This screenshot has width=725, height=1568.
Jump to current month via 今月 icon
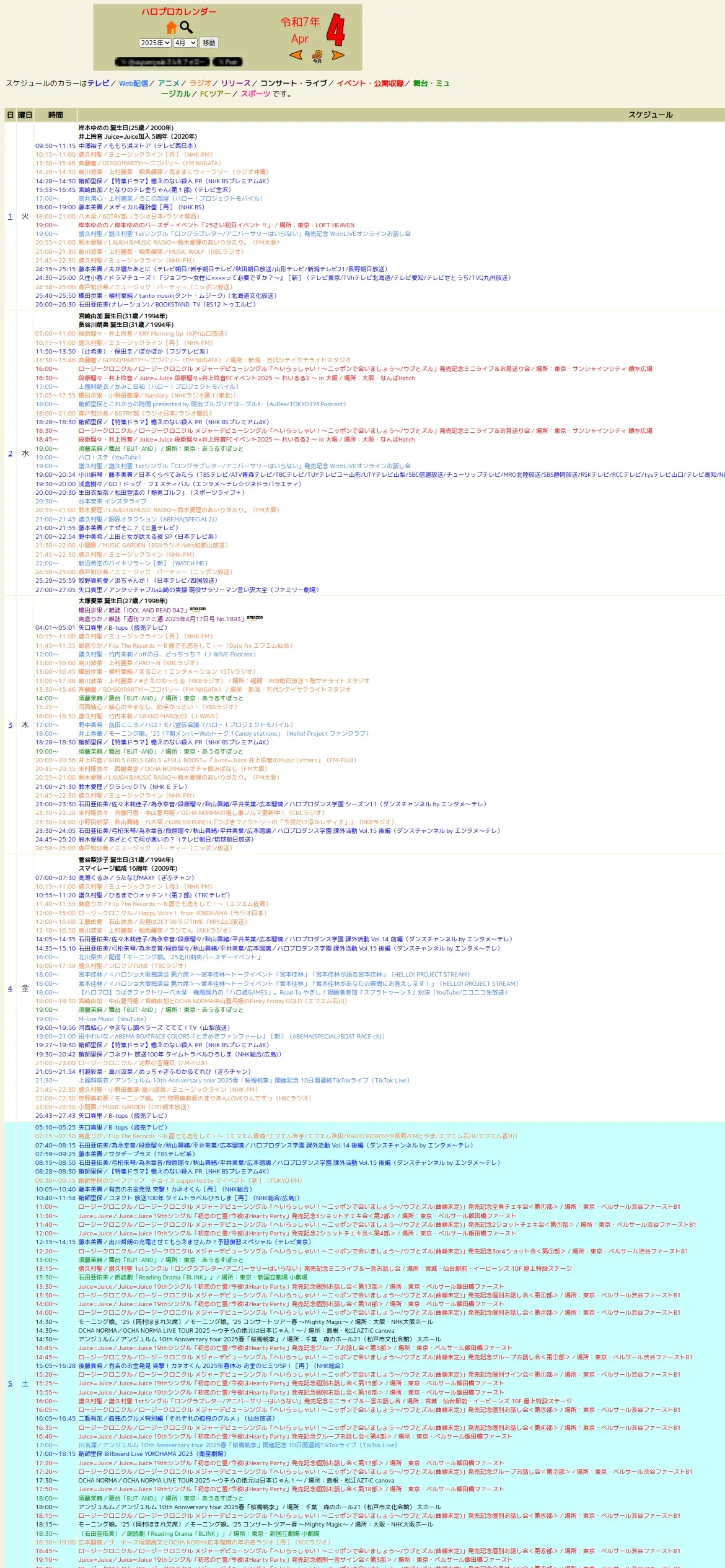point(317,56)
